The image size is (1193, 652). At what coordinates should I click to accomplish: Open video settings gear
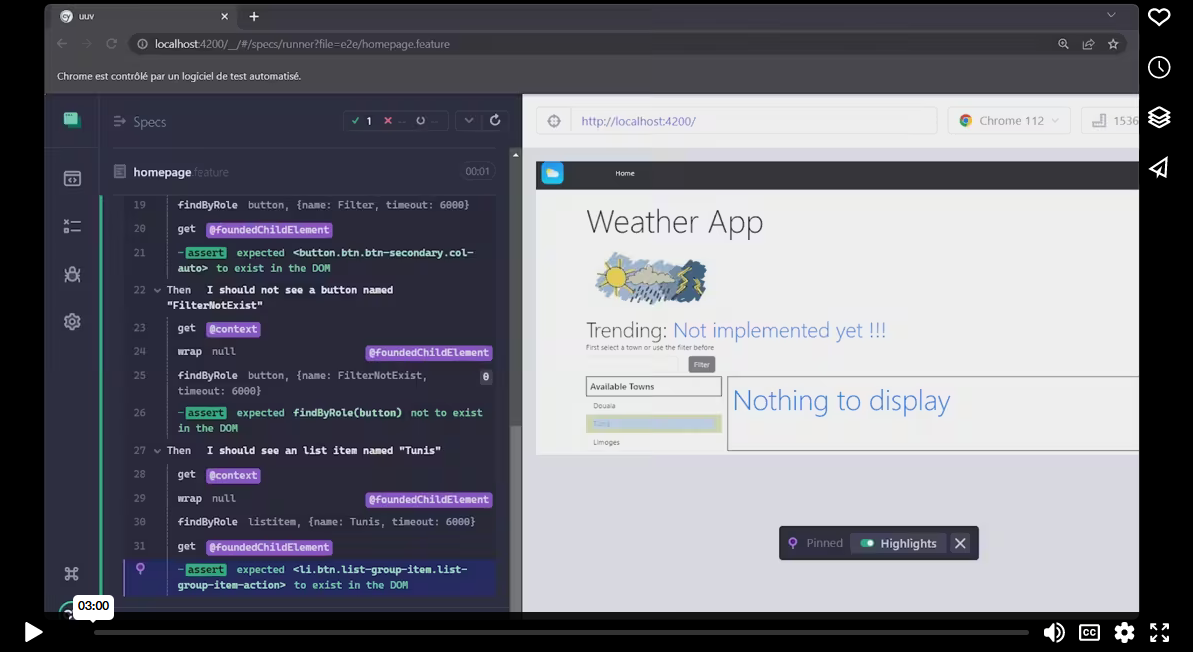(x=1124, y=632)
